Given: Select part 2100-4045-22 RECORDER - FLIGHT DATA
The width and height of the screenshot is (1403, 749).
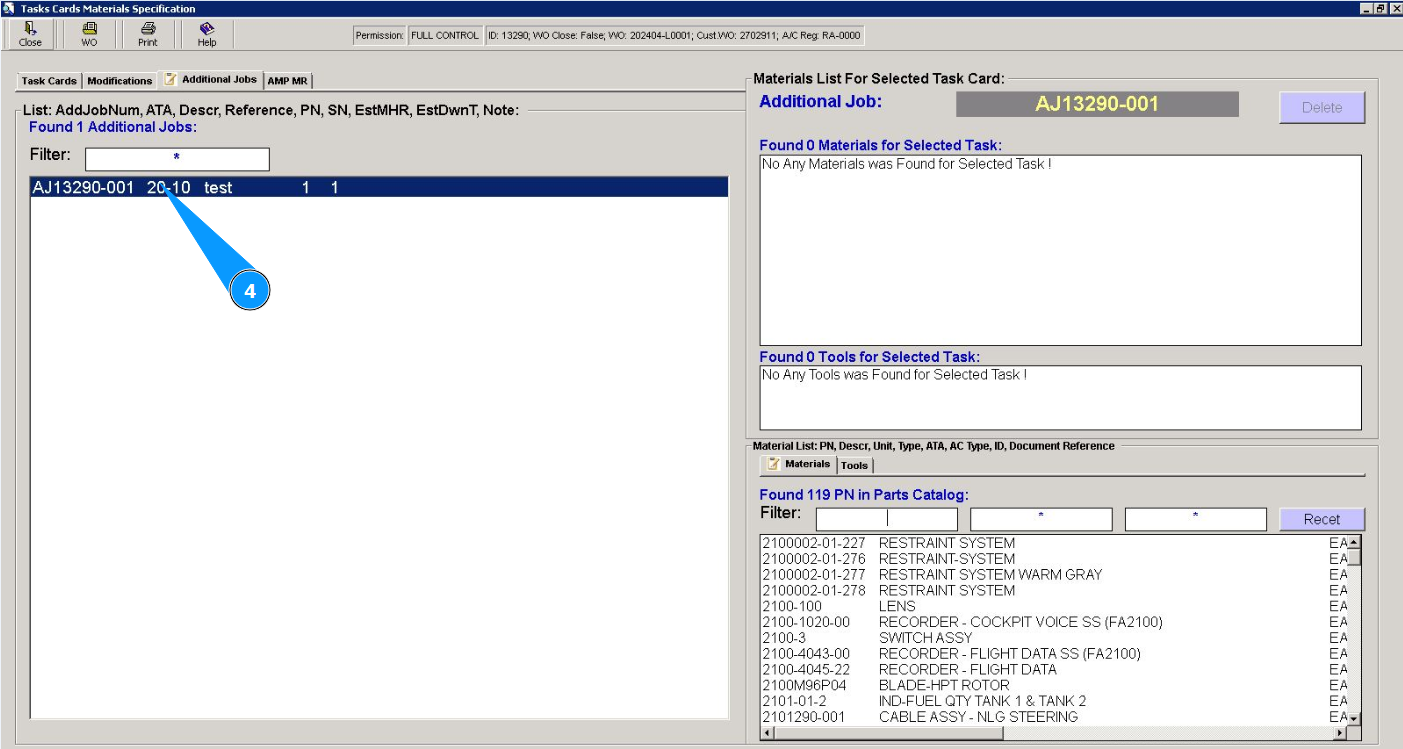Looking at the screenshot, I should click(x=1054, y=669).
